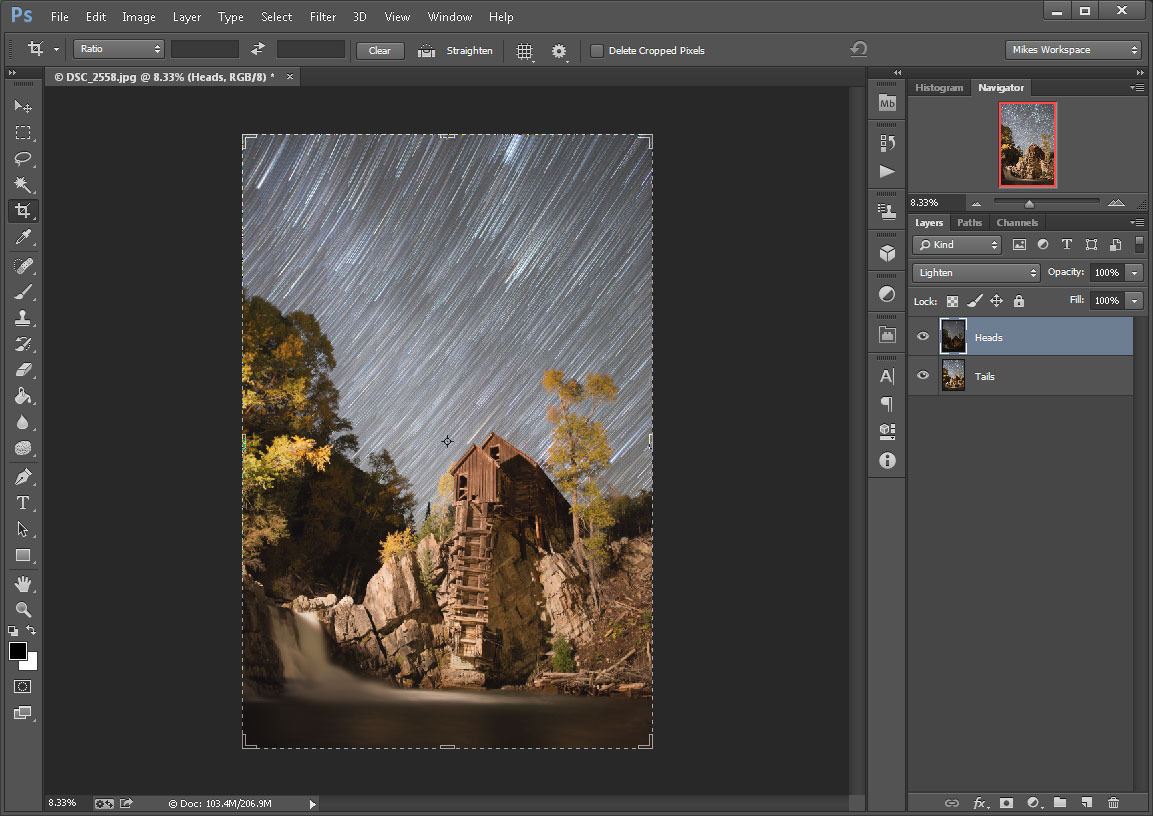The image size is (1153, 816).
Task: Select the Move tool
Action: click(23, 107)
